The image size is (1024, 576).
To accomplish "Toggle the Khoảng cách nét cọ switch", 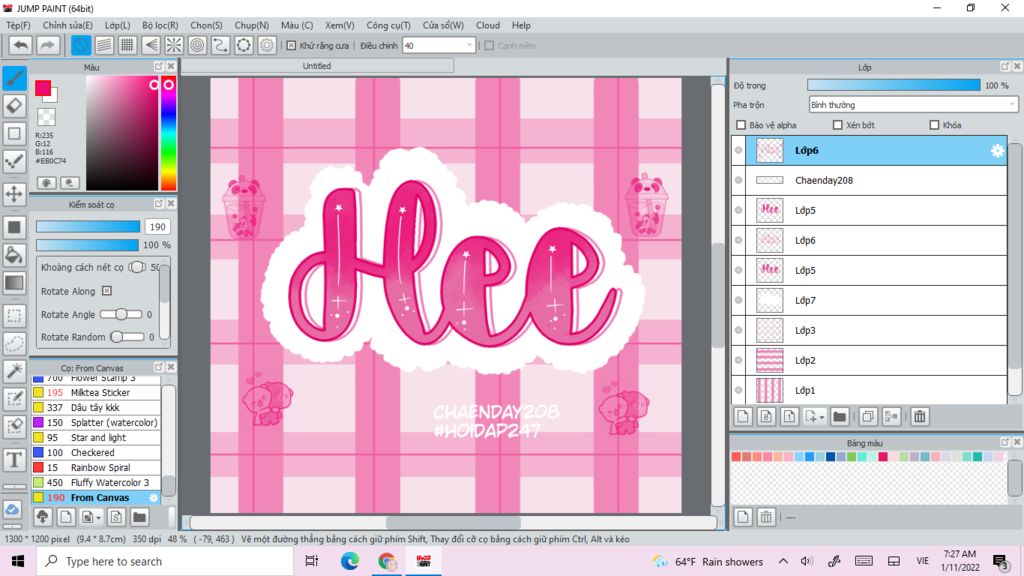I will (x=137, y=267).
